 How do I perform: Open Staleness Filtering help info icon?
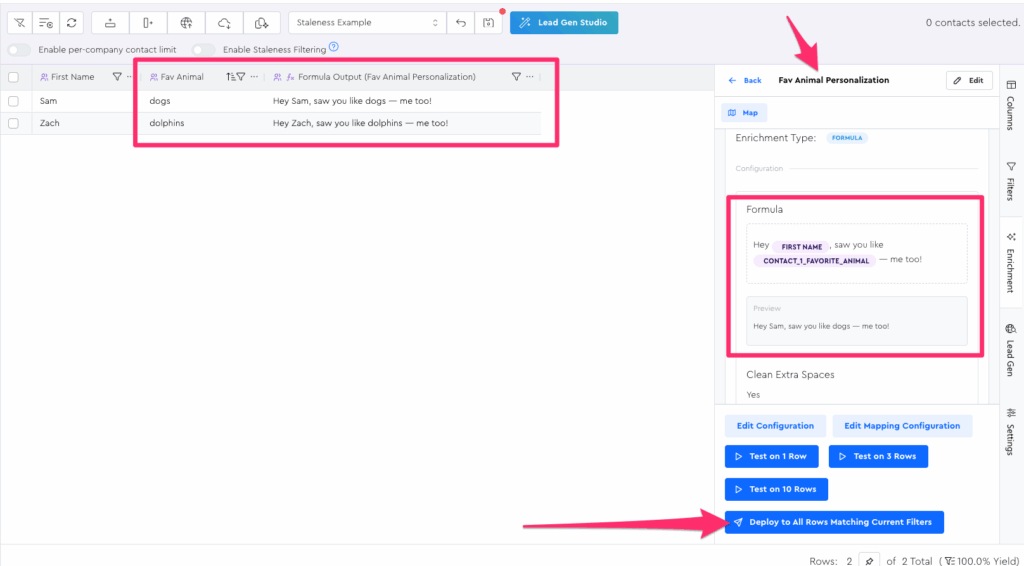334,47
